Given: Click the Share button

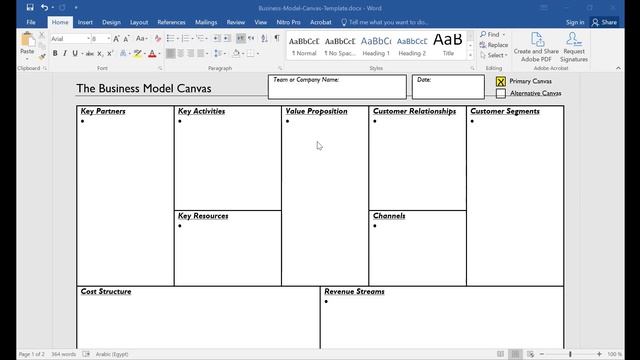Looking at the screenshot, I should [x=604, y=22].
